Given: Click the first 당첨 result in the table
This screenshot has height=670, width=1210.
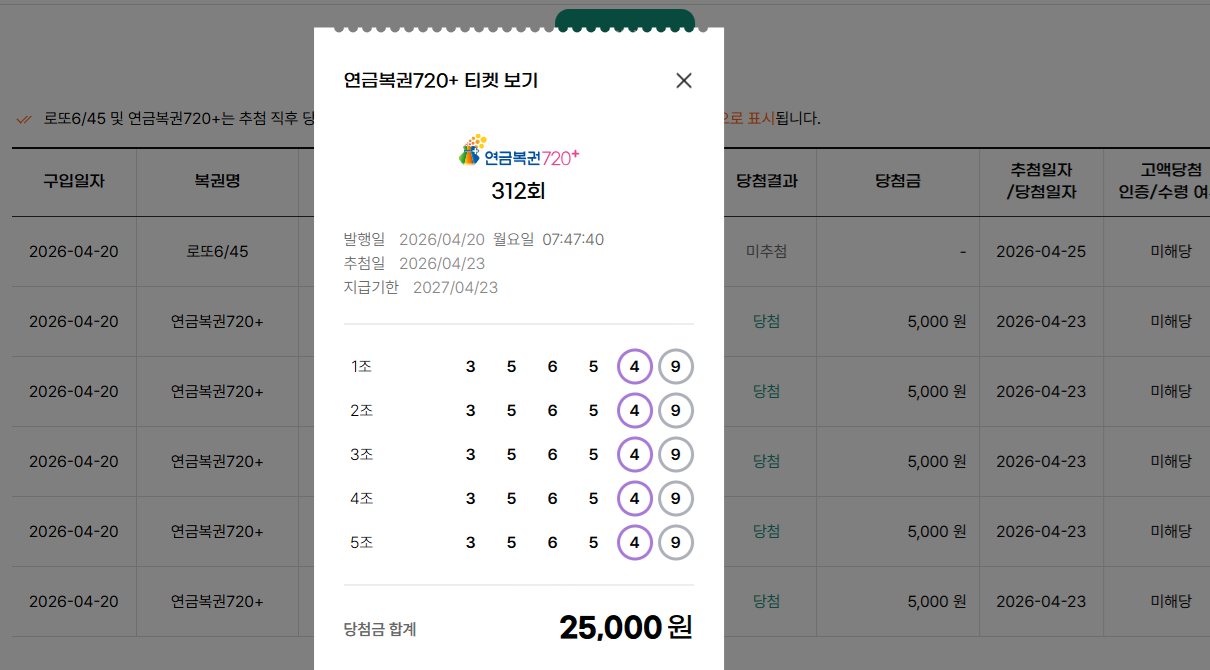Looking at the screenshot, I should (x=766, y=321).
